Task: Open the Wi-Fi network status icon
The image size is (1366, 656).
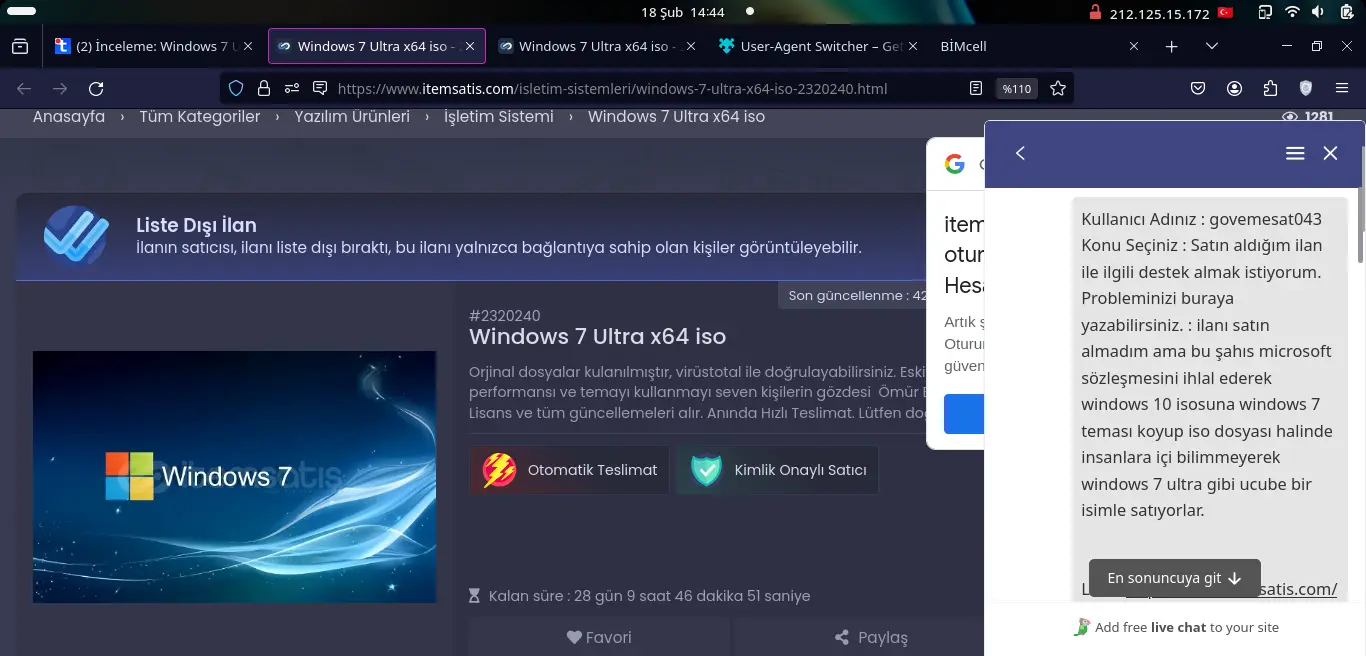Action: pyautogui.click(x=1292, y=13)
